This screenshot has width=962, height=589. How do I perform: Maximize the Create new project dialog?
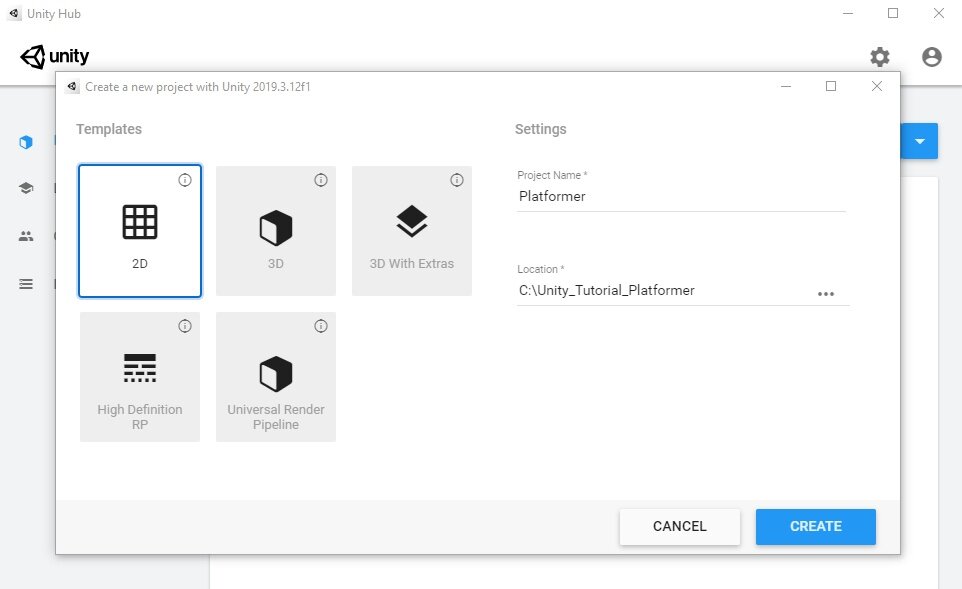tap(831, 87)
